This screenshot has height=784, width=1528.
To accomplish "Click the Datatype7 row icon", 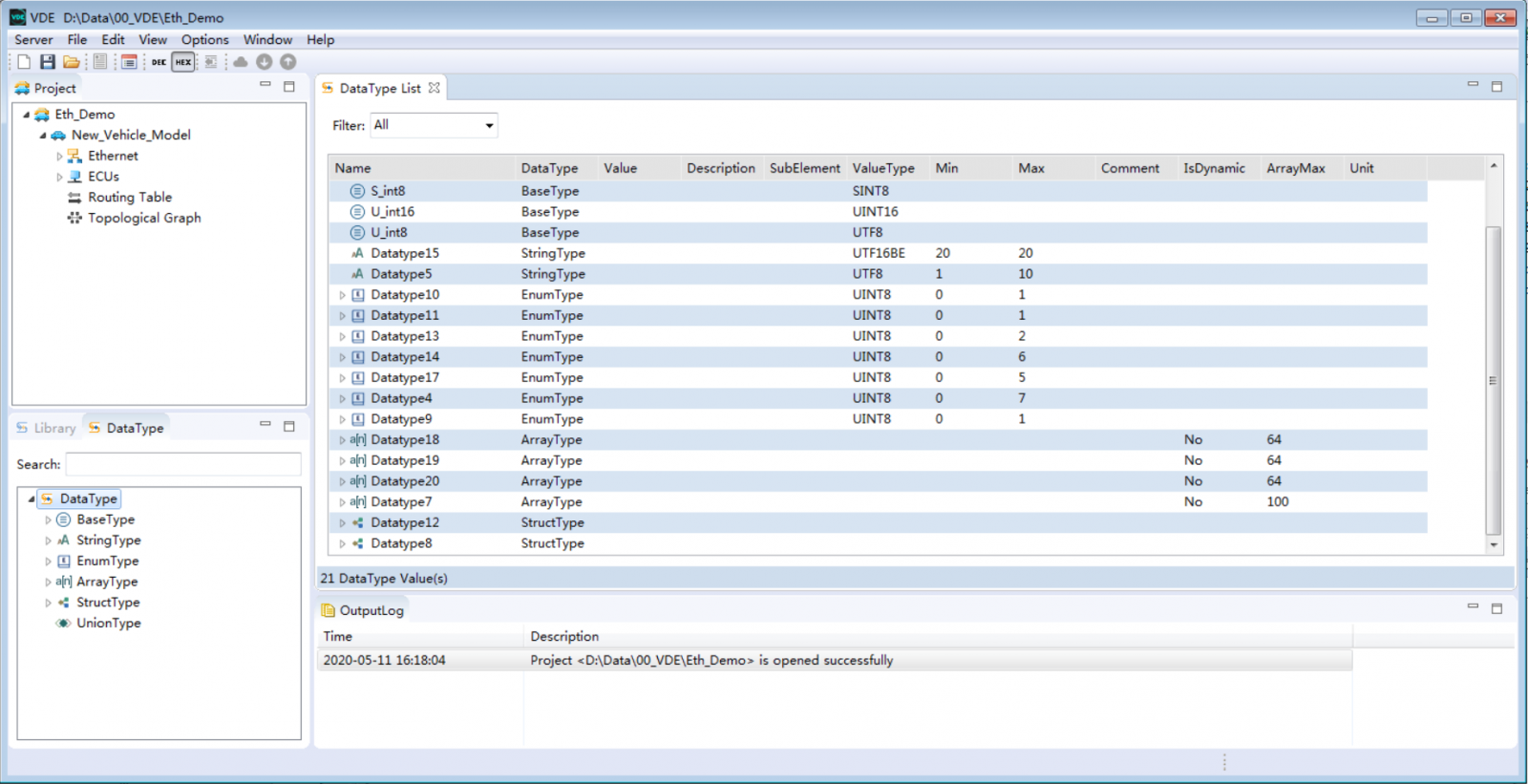I will tap(358, 502).
